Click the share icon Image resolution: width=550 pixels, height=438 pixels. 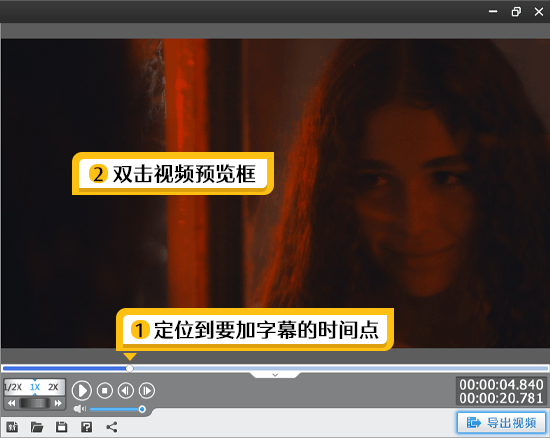[112, 427]
